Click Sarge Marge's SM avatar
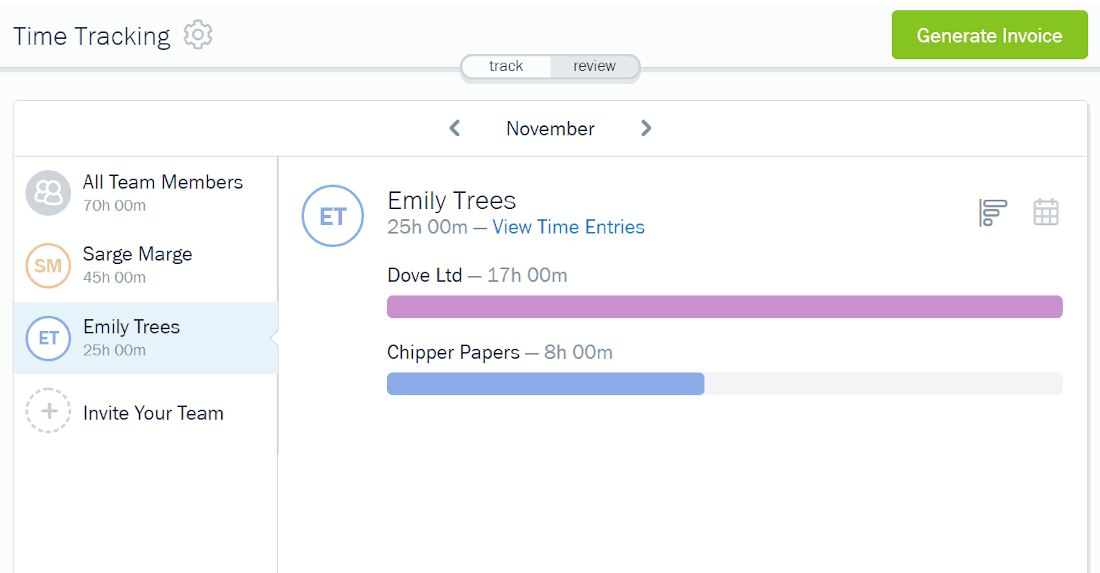 (48, 266)
